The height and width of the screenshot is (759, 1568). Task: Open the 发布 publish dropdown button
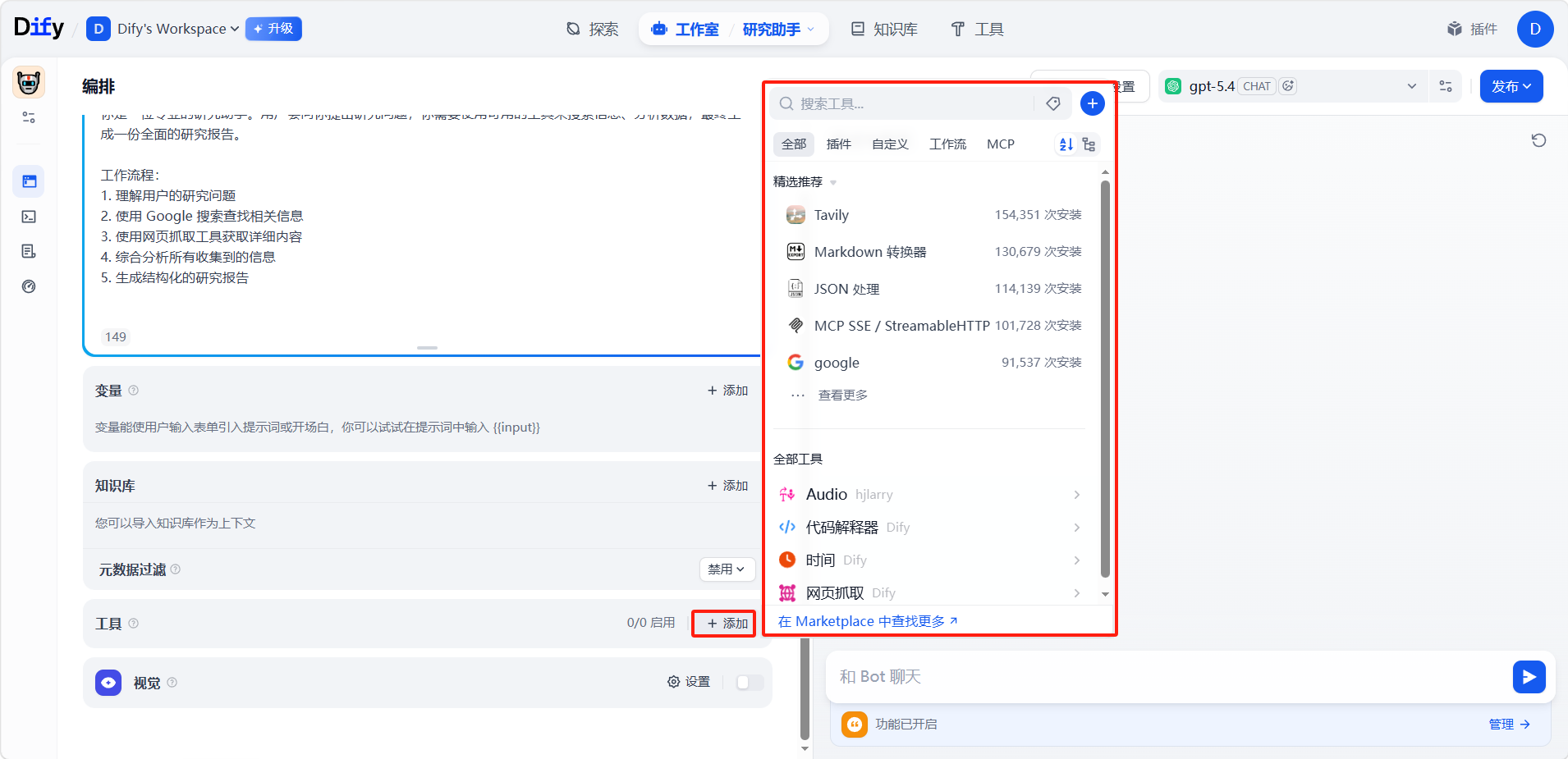pyautogui.click(x=1511, y=86)
